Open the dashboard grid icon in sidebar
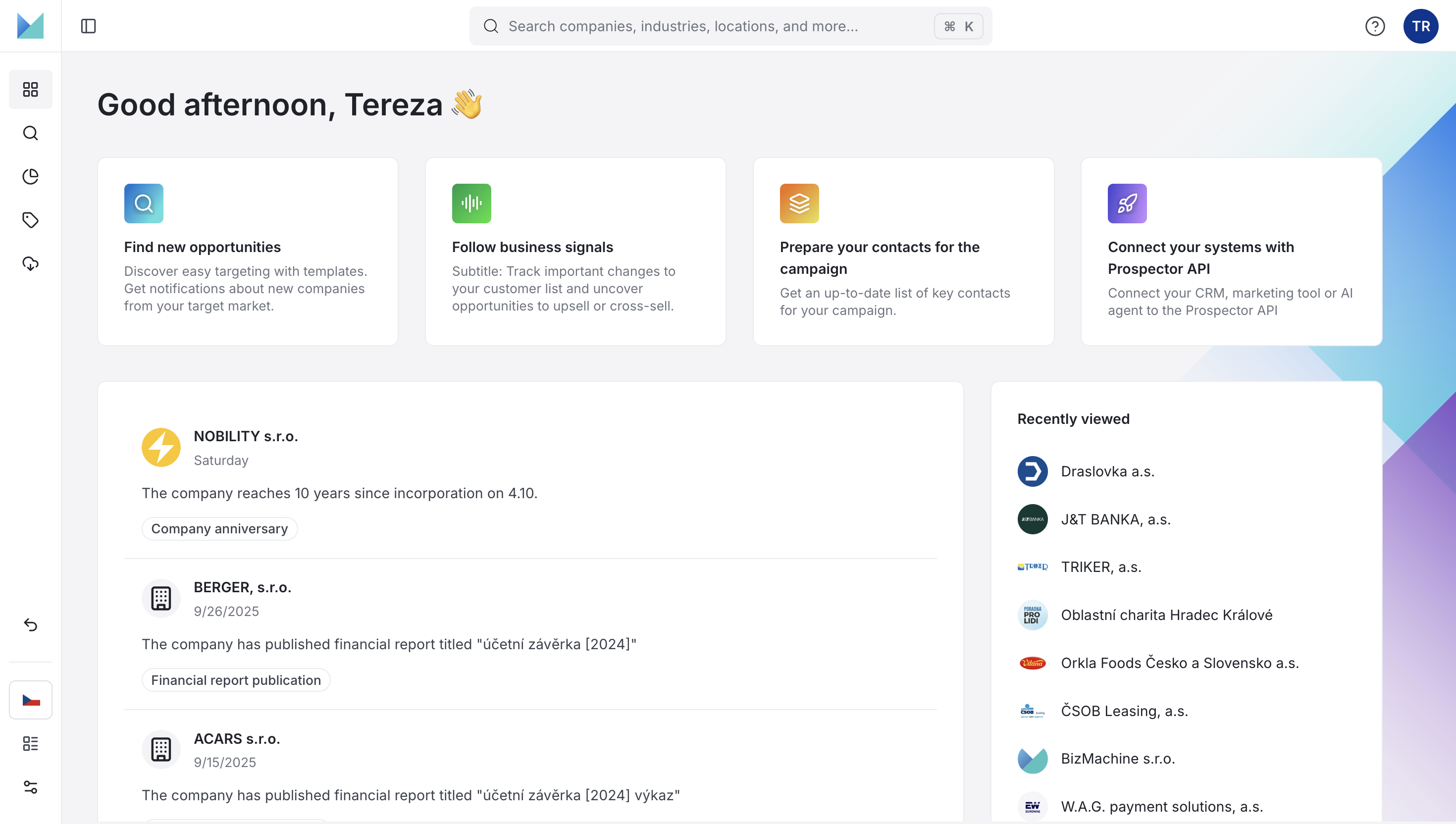The image size is (1456, 824). (31, 90)
